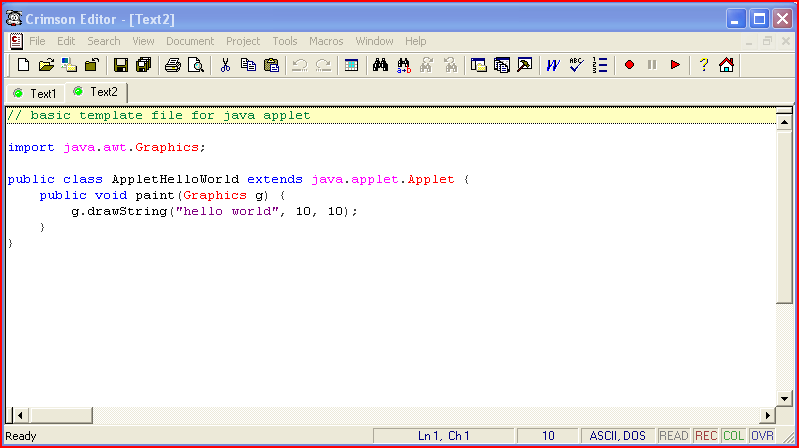This screenshot has width=799, height=448.
Task: Open preferences with the hammer icon
Action: pos(525,65)
